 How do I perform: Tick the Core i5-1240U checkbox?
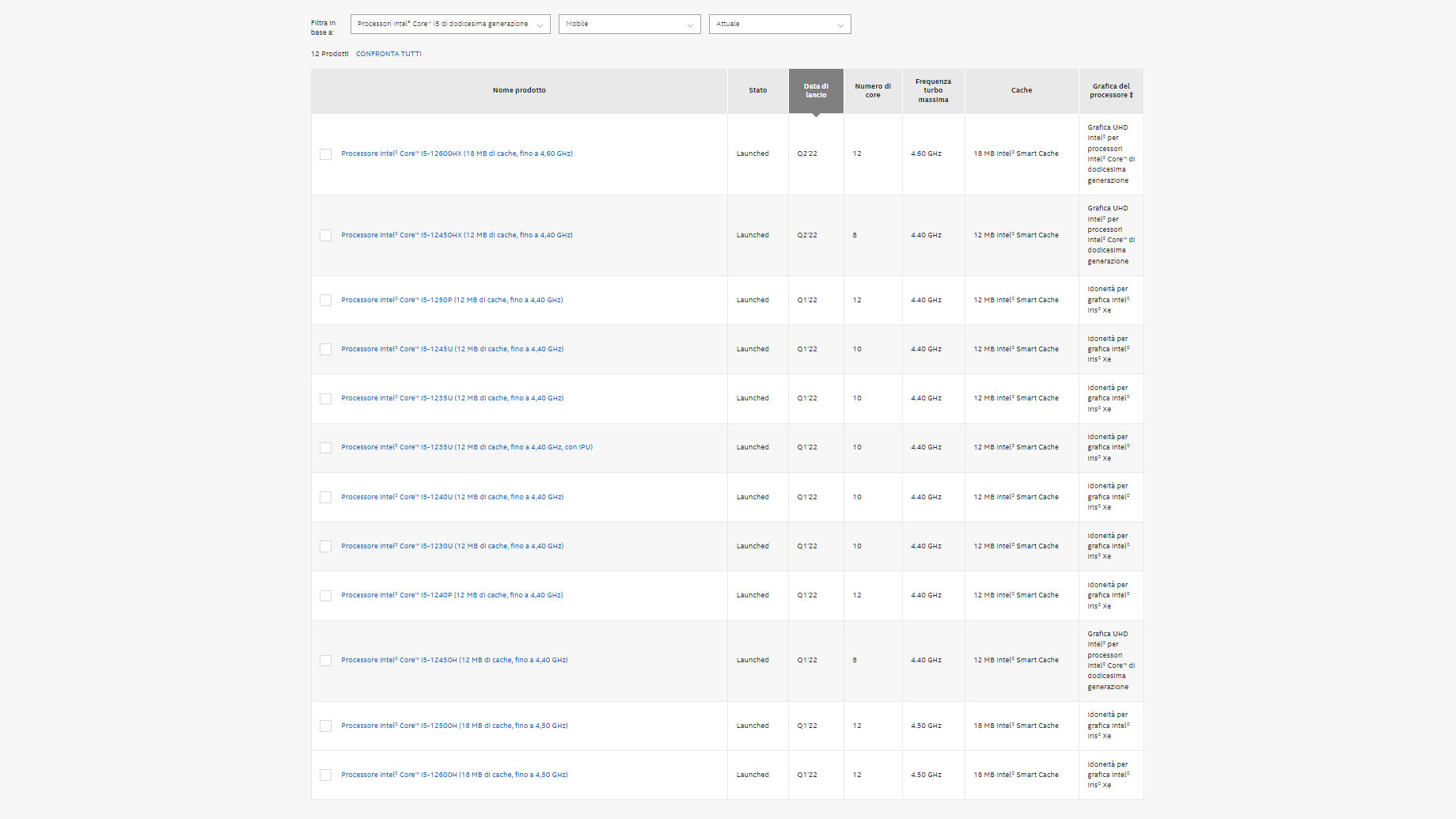tap(325, 498)
